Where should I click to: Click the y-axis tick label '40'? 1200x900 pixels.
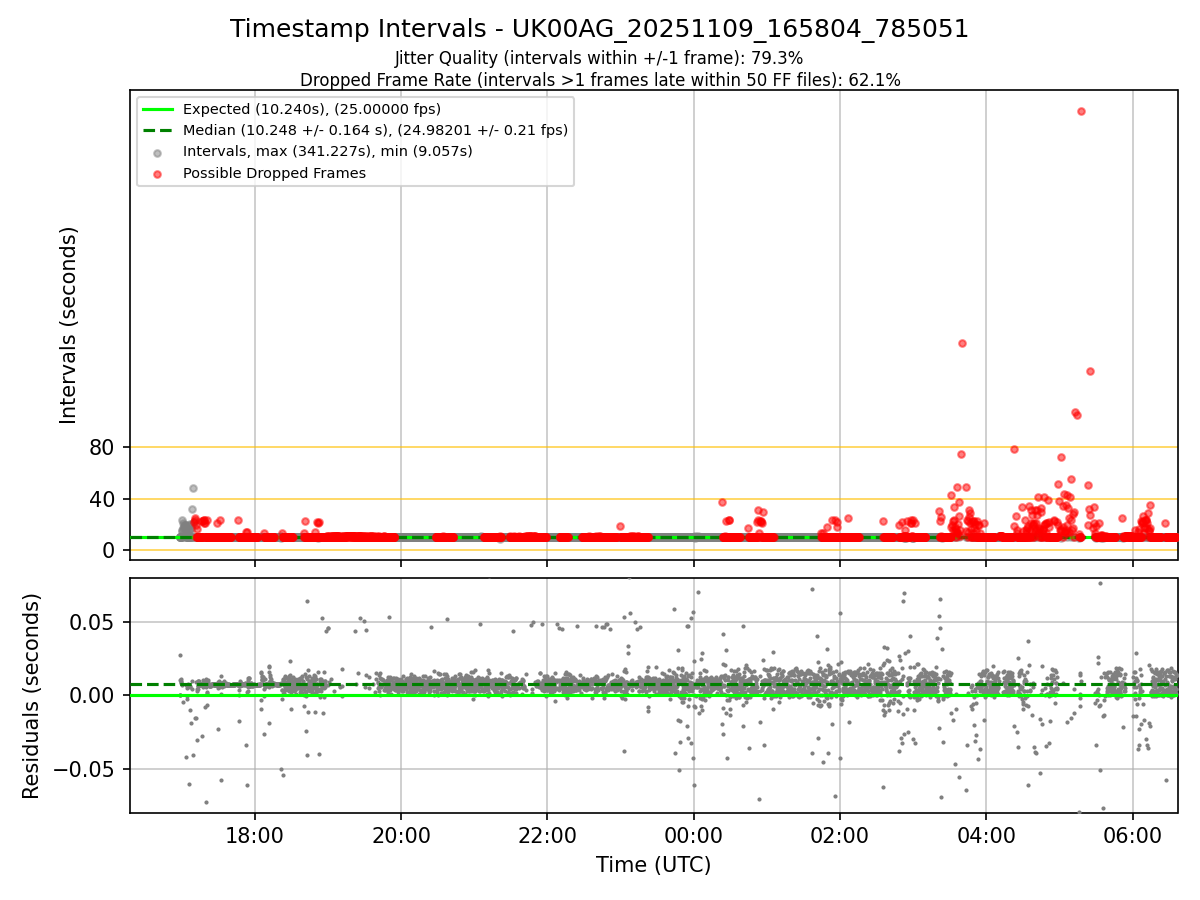coord(104,499)
